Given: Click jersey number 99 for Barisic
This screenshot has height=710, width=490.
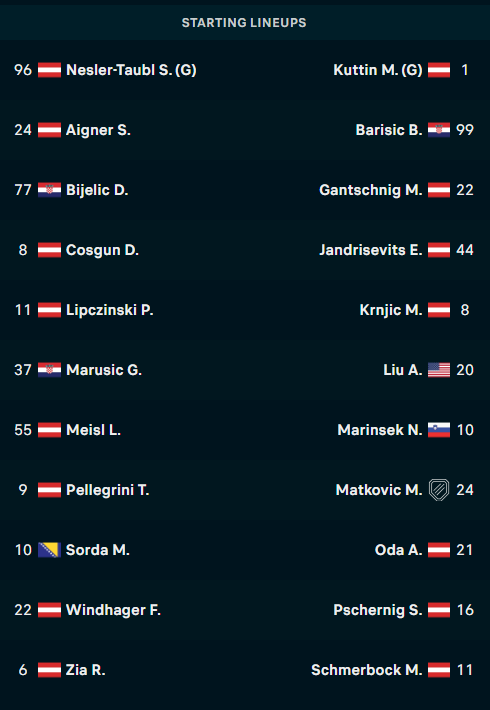Looking at the screenshot, I should click(x=465, y=130).
